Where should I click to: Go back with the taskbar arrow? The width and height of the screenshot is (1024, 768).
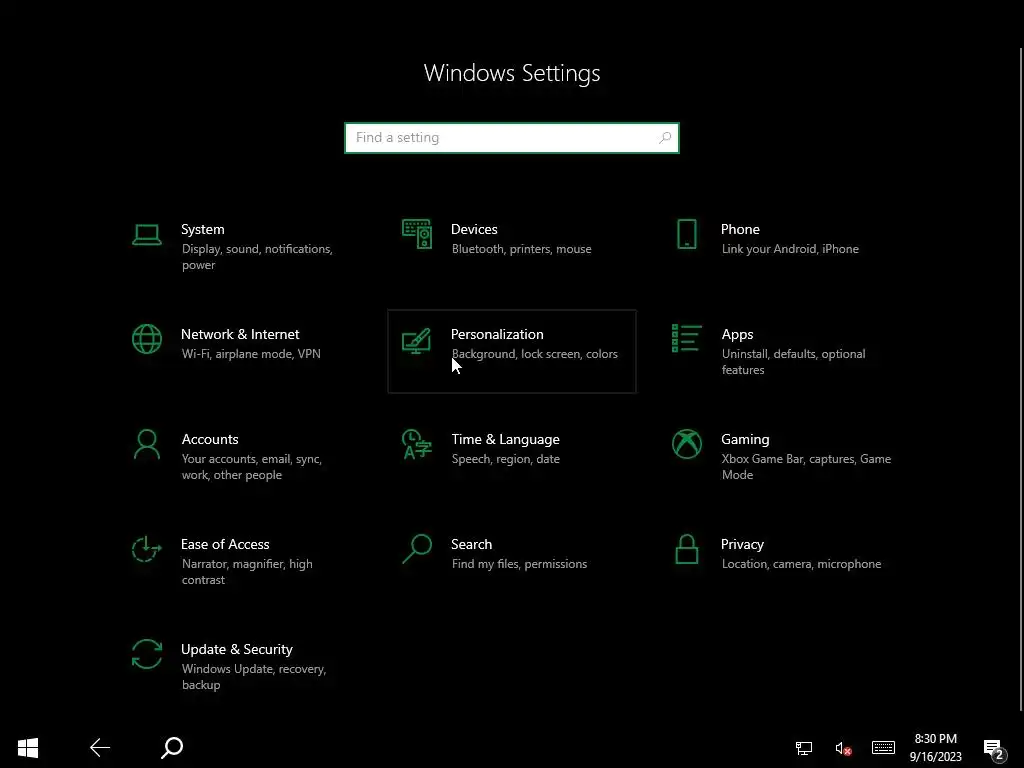tap(100, 748)
